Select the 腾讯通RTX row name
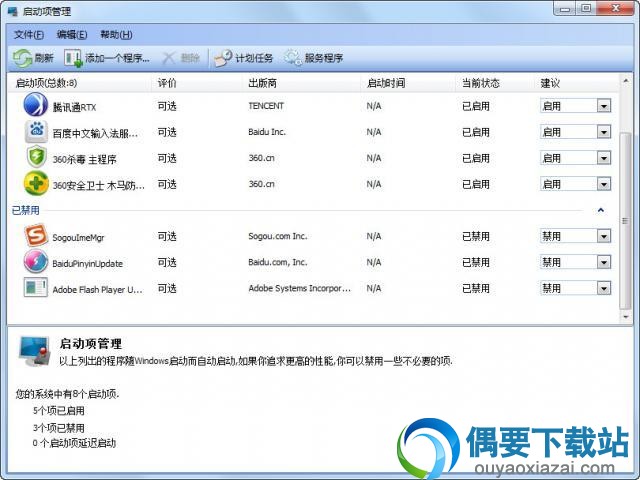The width and height of the screenshot is (640, 480). click(74, 107)
